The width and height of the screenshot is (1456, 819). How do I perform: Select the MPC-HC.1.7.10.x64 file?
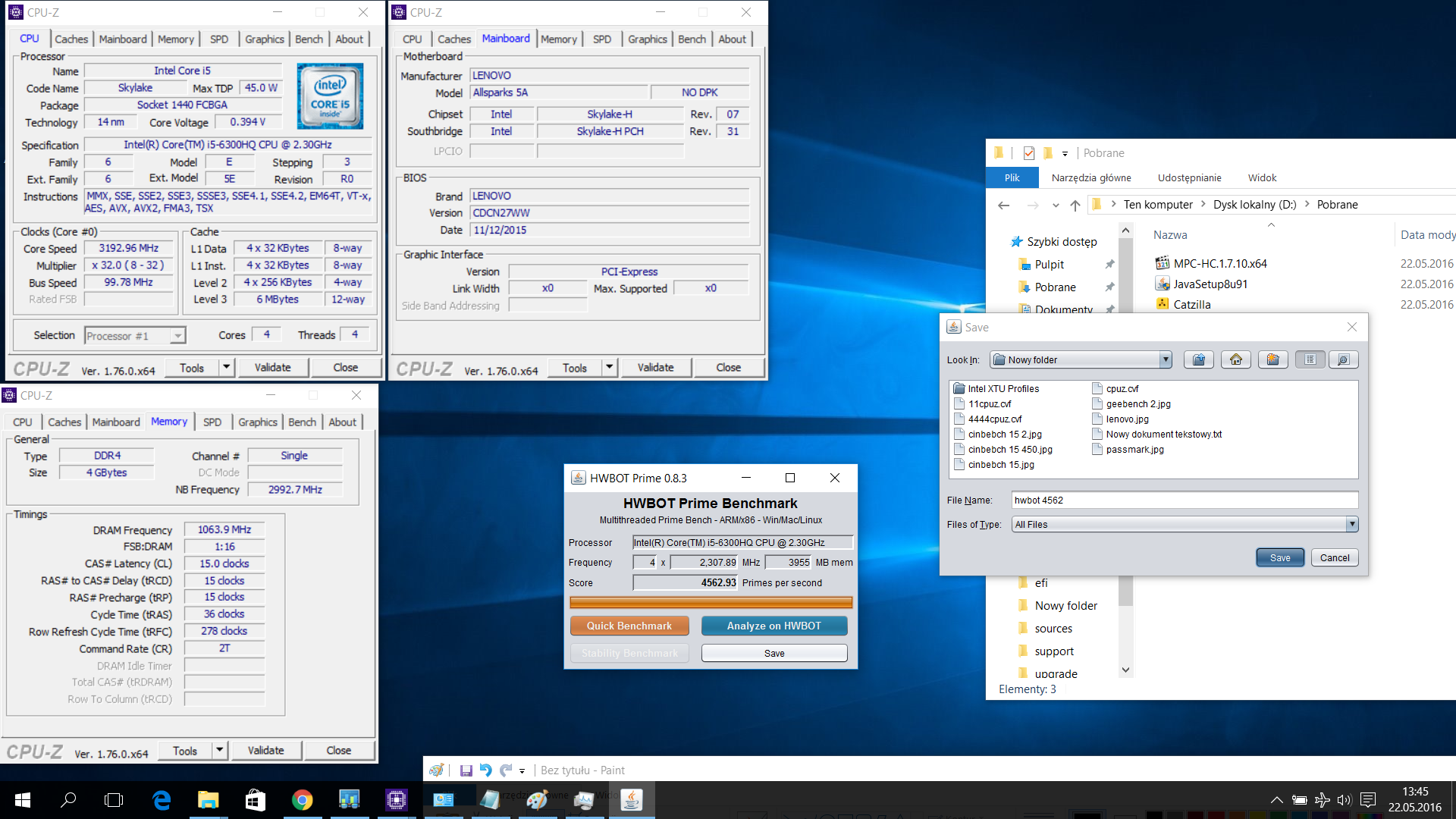pyautogui.click(x=1219, y=264)
